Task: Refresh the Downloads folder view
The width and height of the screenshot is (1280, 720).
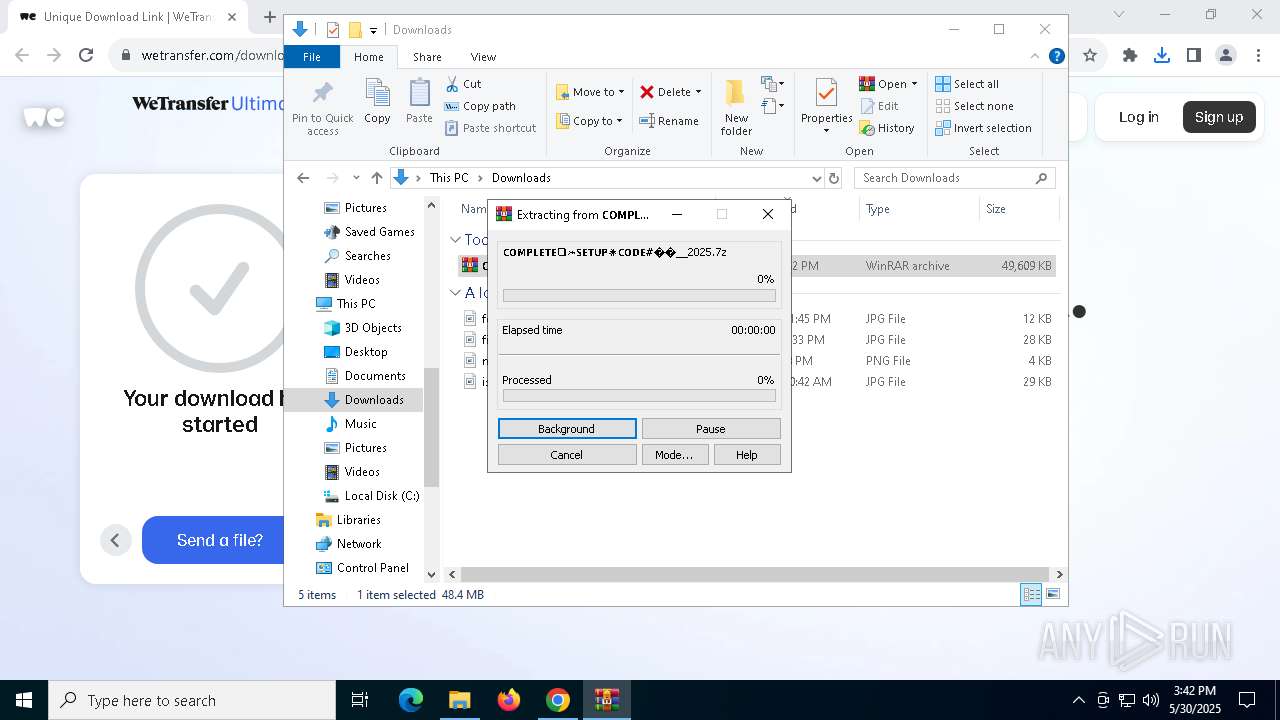Action: coord(834,178)
